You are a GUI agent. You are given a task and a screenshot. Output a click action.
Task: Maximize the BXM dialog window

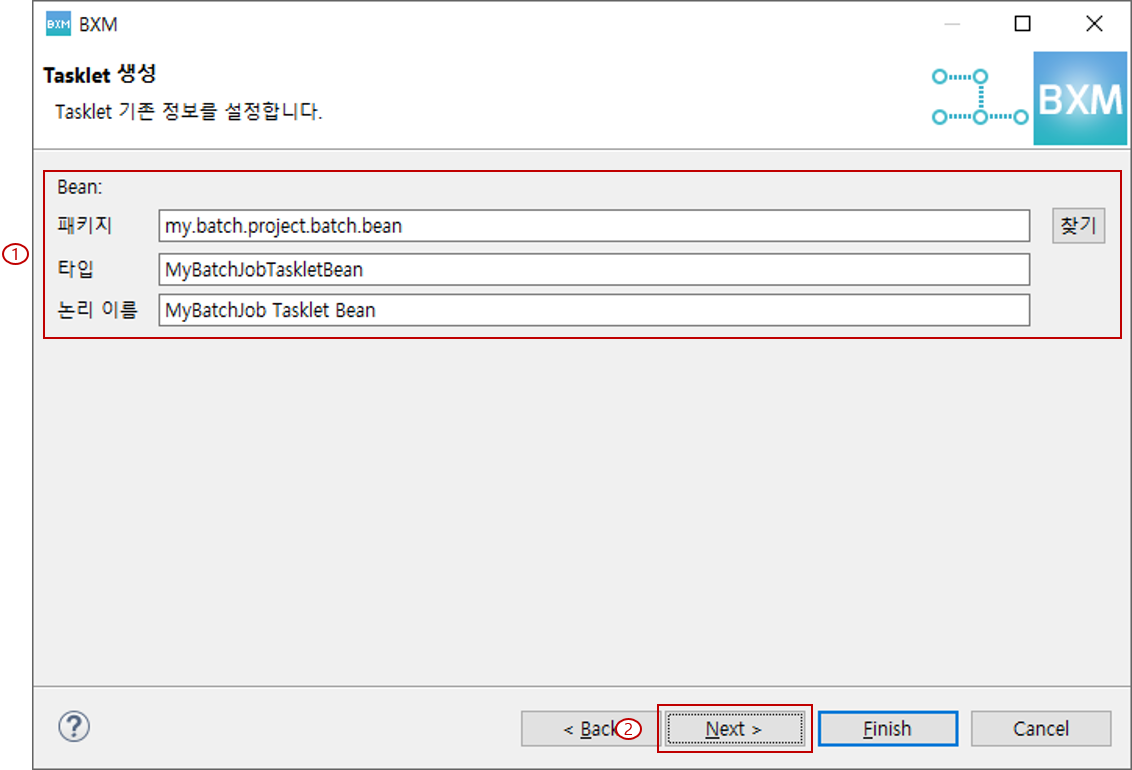pos(1022,24)
